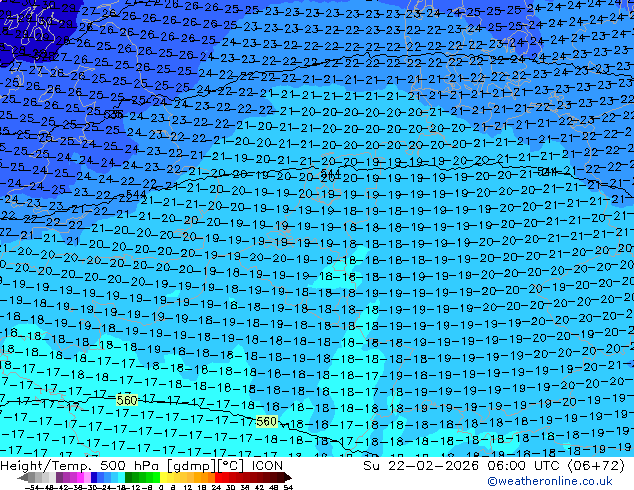Open the weatheronline.co.uk copyright link

(x=549, y=481)
